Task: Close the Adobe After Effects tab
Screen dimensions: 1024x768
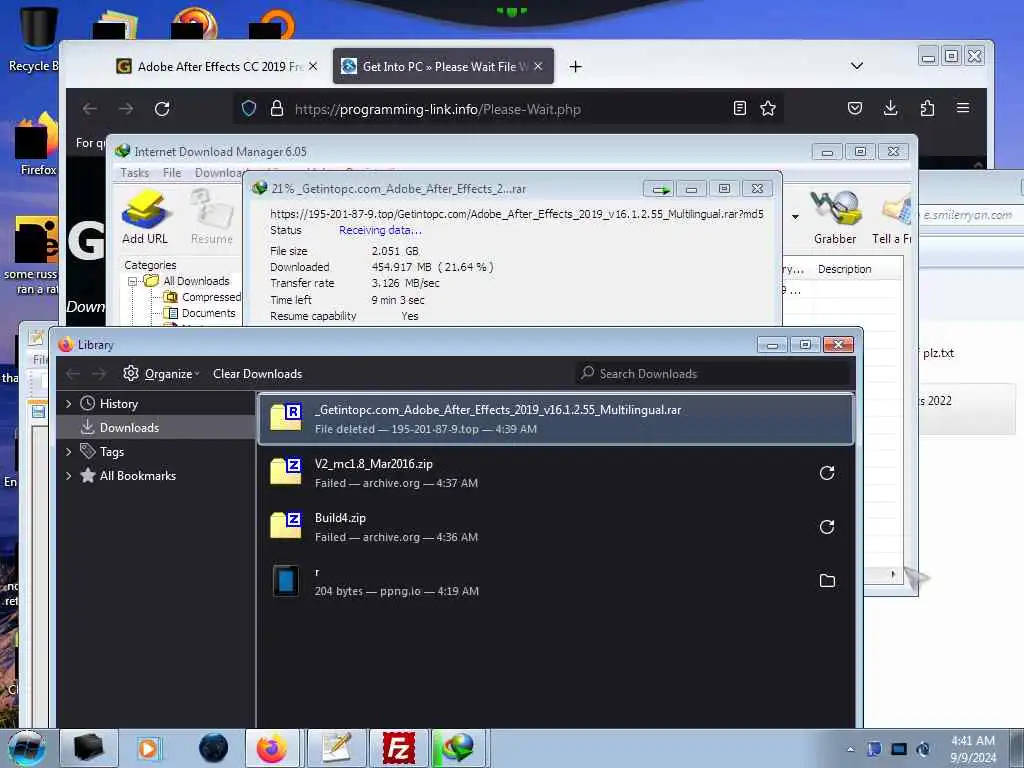Action: tap(313, 66)
